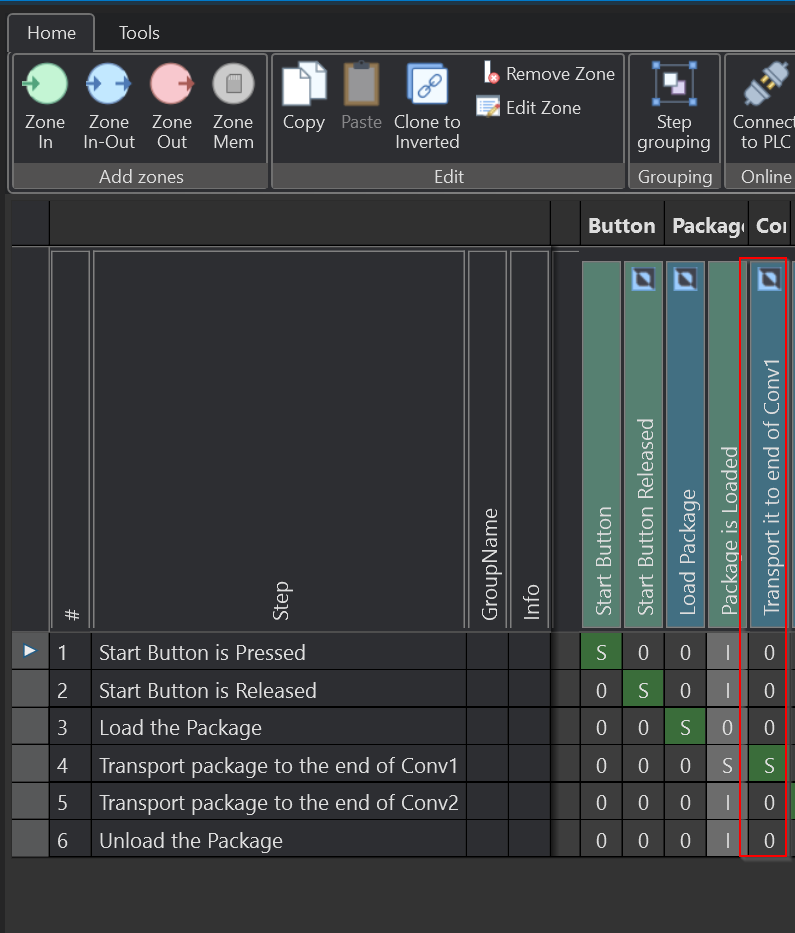Click inverted icon on Start Button Released column
Image resolution: width=795 pixels, height=933 pixels.
[643, 279]
